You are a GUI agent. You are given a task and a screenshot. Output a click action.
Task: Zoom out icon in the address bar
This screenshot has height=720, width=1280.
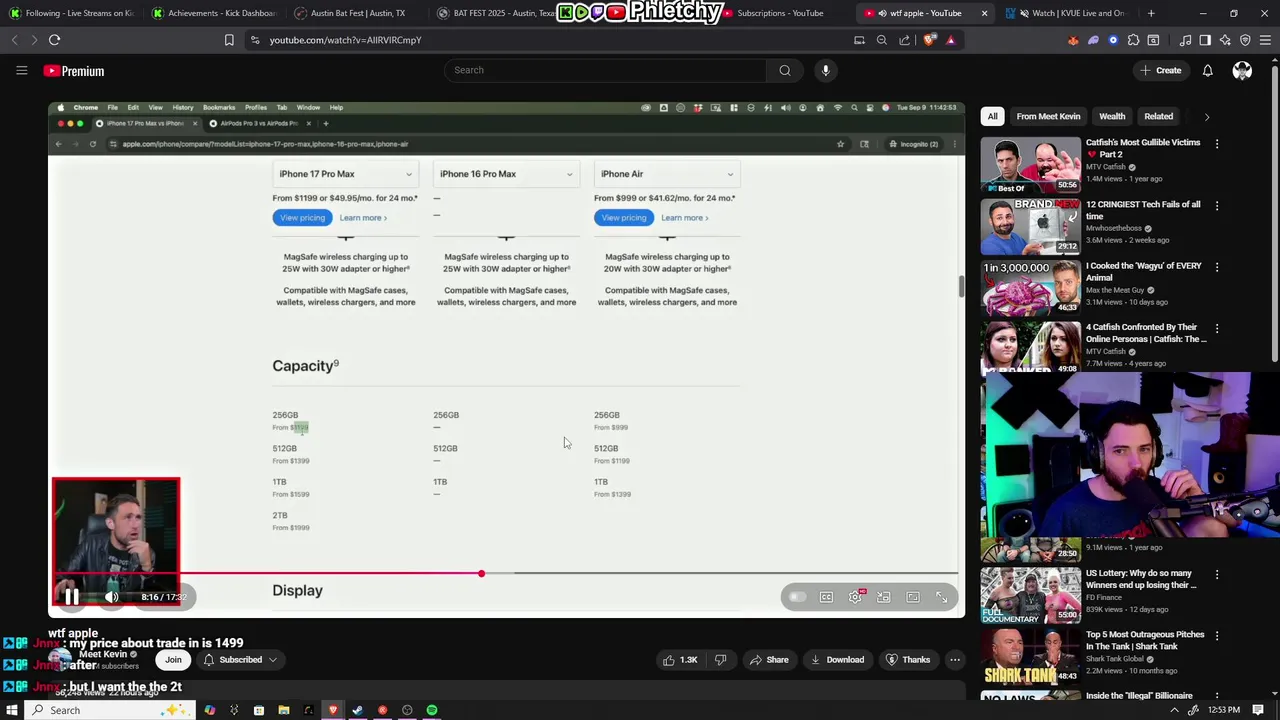pos(881,40)
